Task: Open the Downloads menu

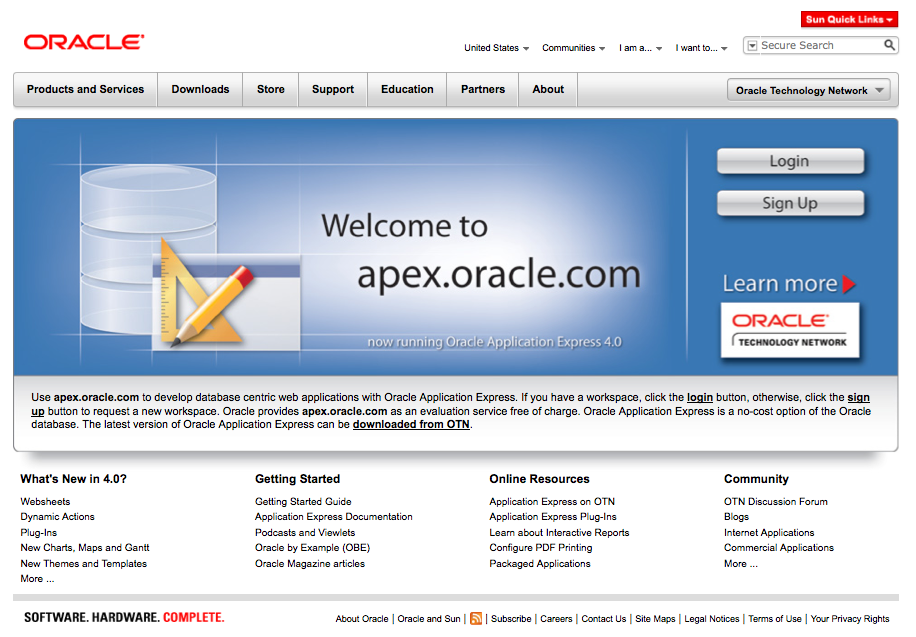Action: (200, 89)
